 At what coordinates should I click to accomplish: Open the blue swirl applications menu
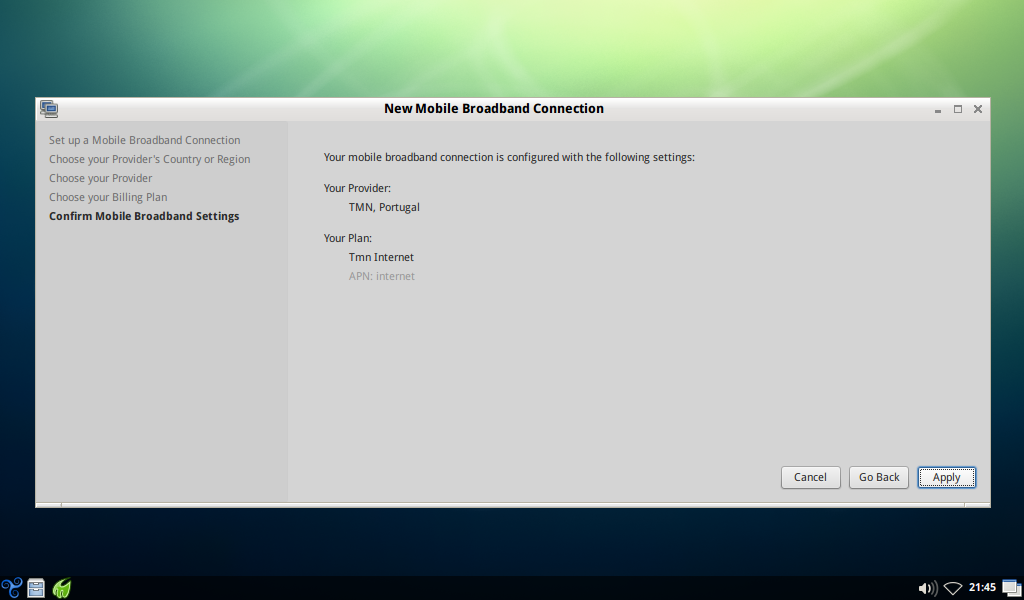(12, 588)
